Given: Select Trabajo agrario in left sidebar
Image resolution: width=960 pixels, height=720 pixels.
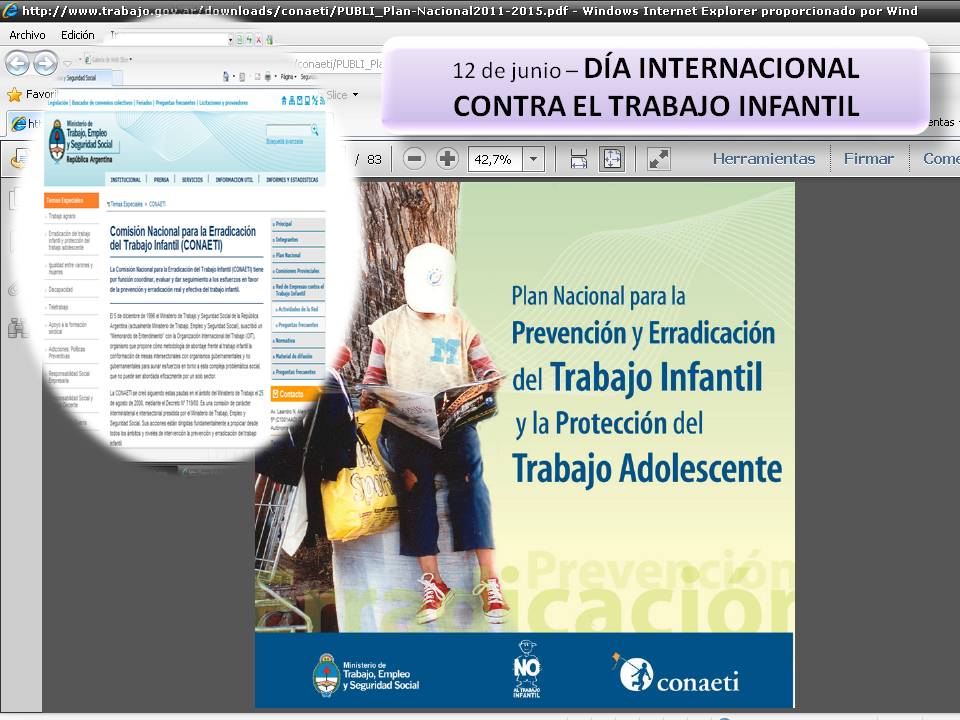Looking at the screenshot, I should 62,216.
